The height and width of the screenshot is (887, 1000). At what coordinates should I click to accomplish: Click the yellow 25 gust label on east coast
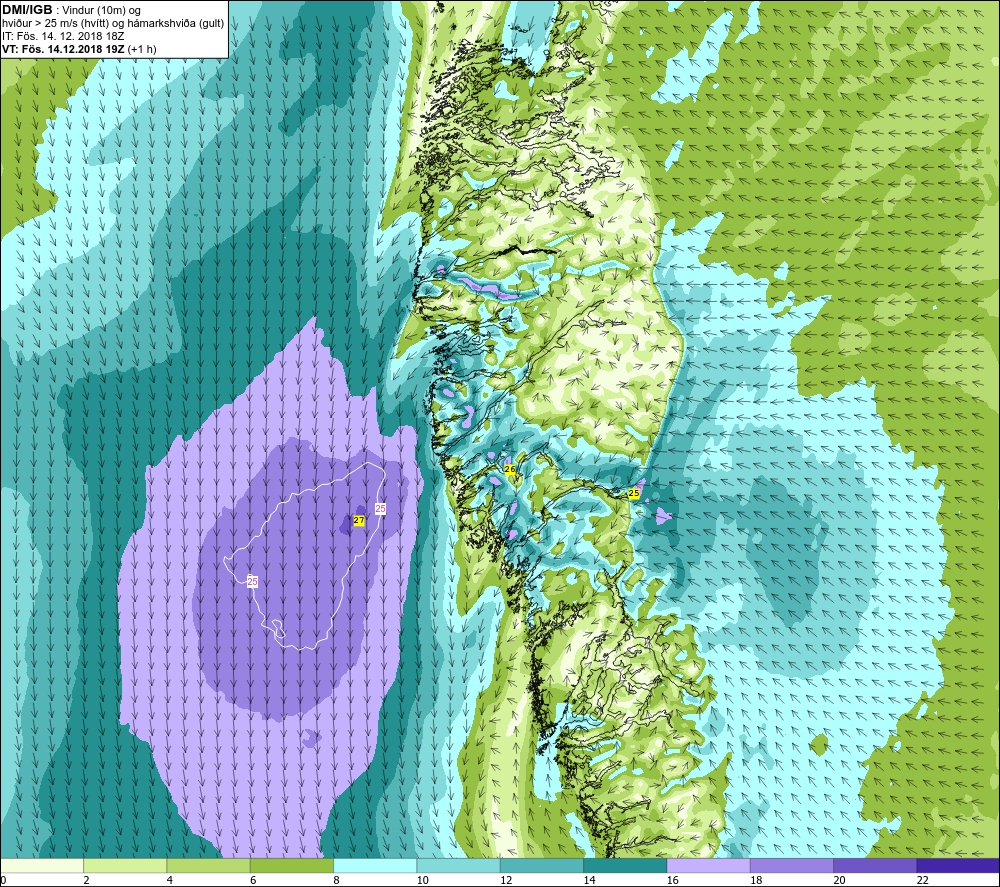(x=634, y=494)
